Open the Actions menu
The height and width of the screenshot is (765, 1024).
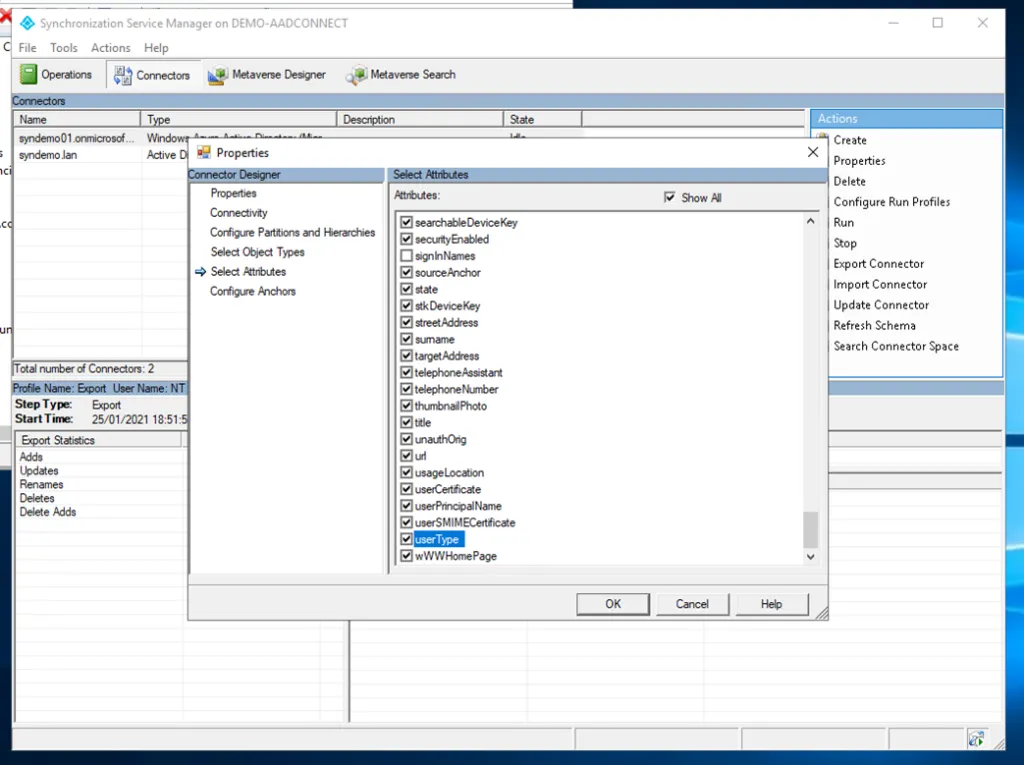110,48
